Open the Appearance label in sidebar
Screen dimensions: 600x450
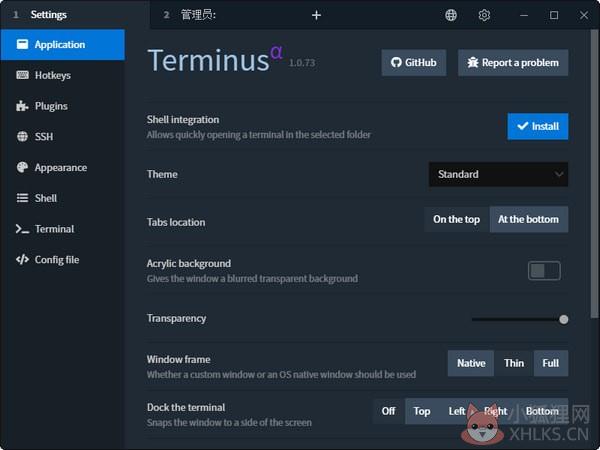tap(61, 168)
